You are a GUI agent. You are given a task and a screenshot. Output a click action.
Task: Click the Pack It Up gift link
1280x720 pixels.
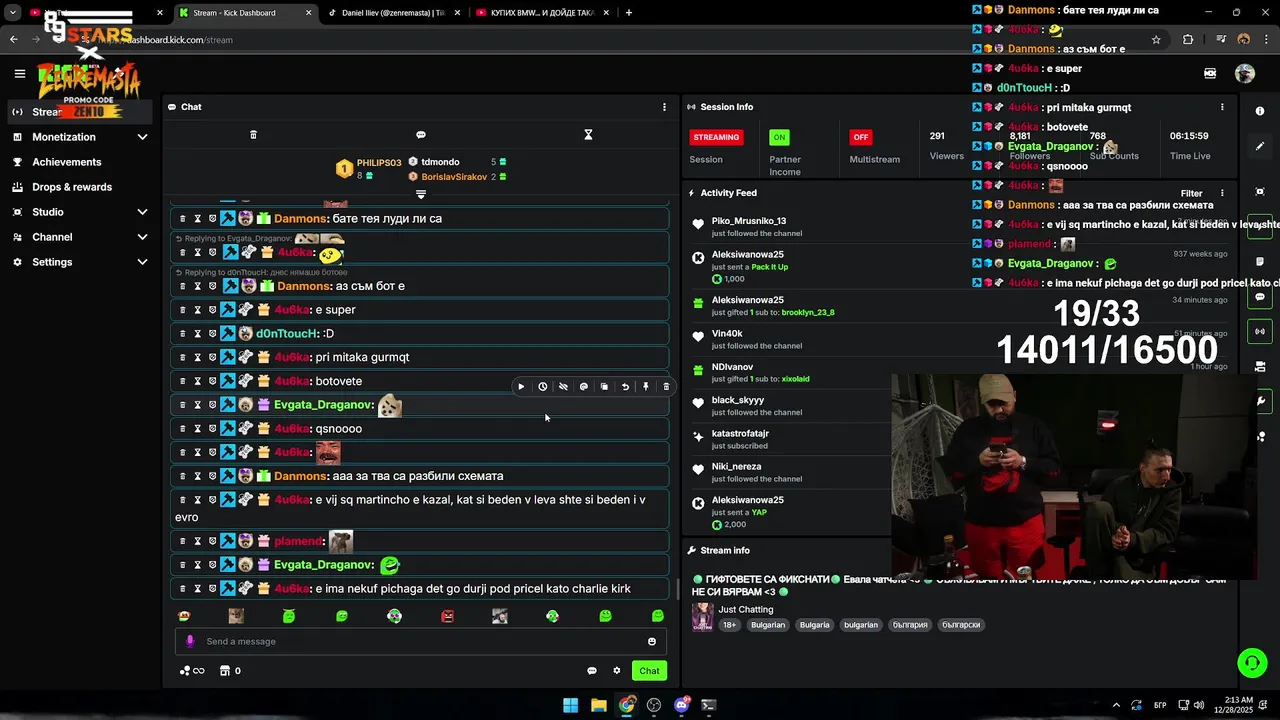coord(770,268)
